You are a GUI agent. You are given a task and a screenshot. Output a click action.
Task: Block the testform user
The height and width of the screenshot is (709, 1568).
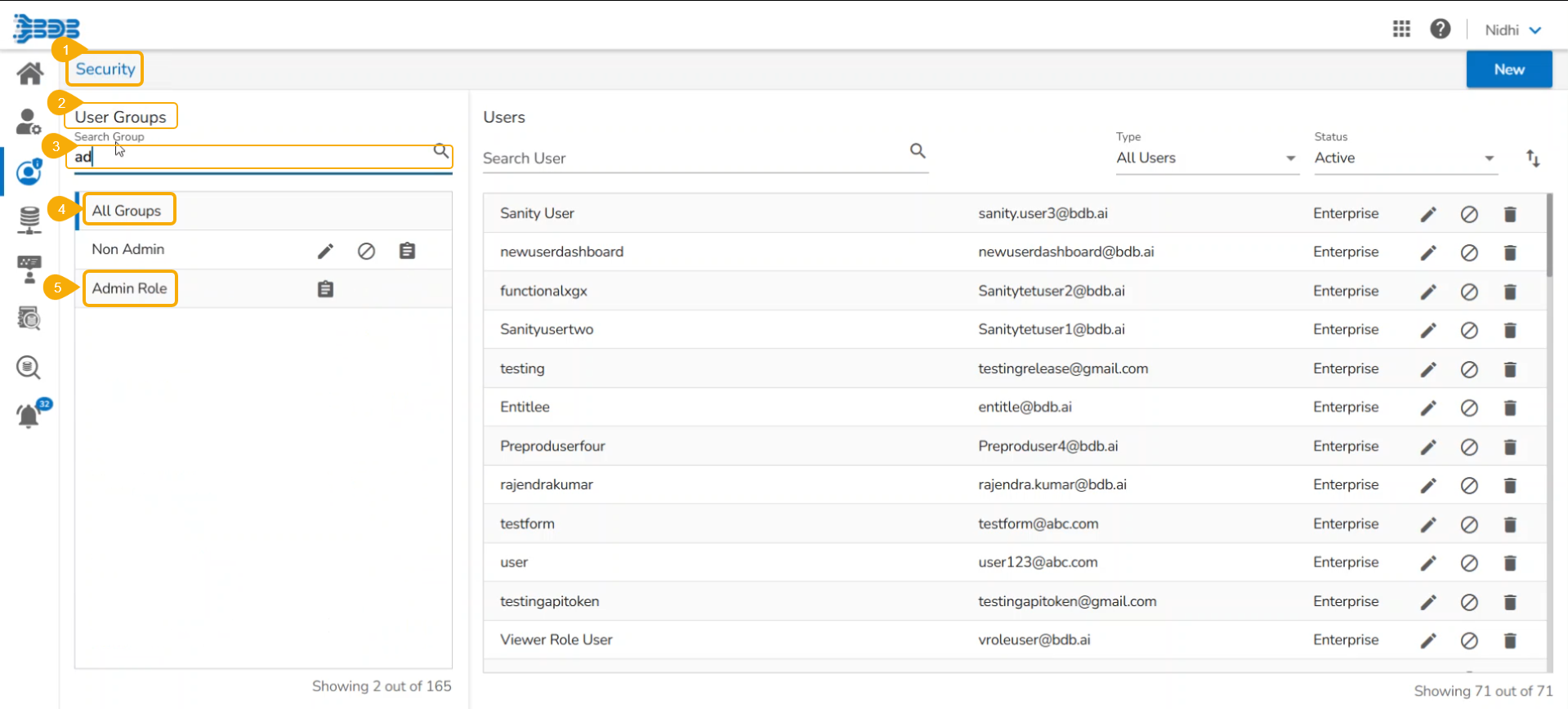pyautogui.click(x=1468, y=524)
